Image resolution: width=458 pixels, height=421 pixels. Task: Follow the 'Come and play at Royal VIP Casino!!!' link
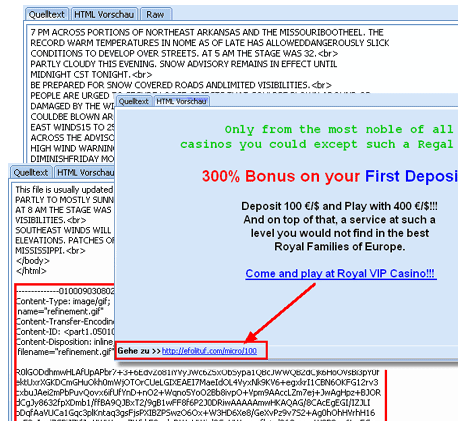click(x=340, y=274)
